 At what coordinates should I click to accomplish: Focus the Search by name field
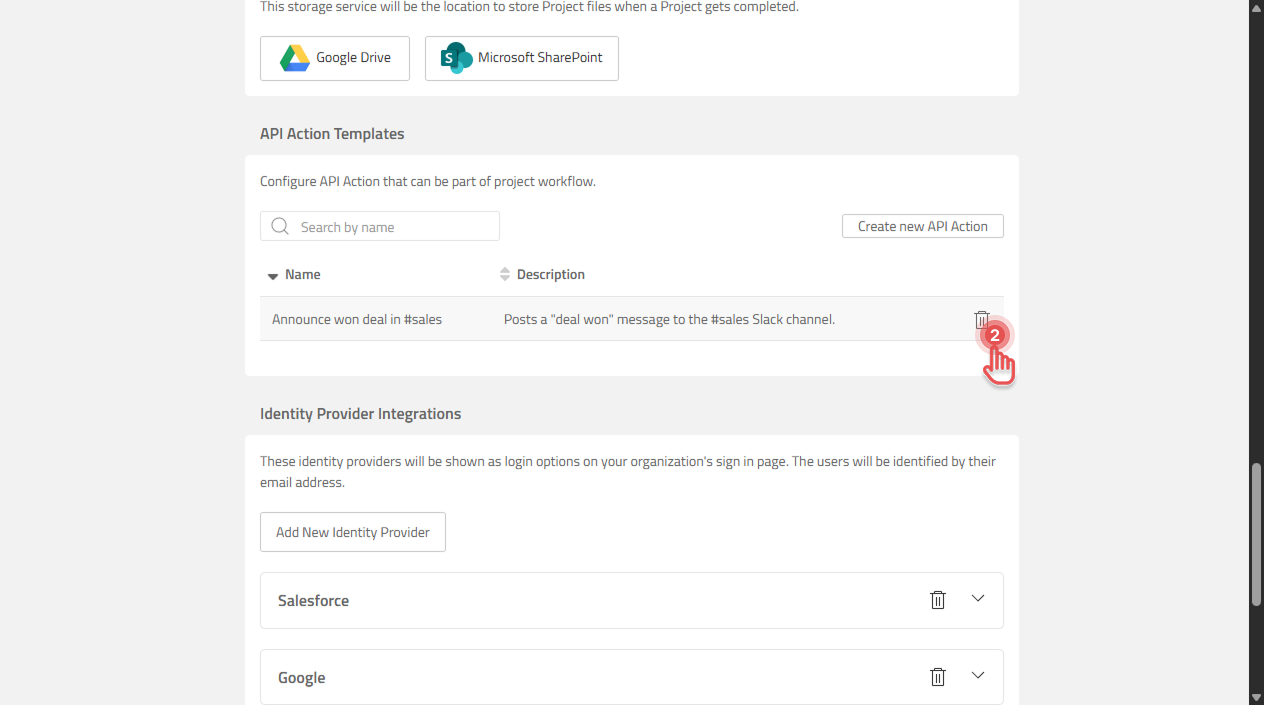(x=380, y=226)
